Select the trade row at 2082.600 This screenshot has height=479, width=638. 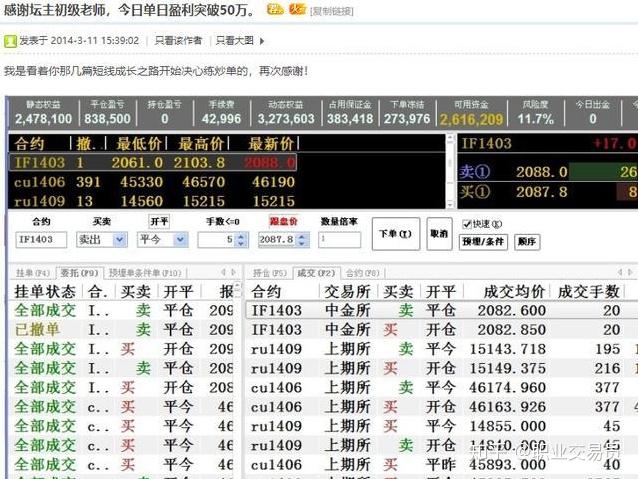441,311
